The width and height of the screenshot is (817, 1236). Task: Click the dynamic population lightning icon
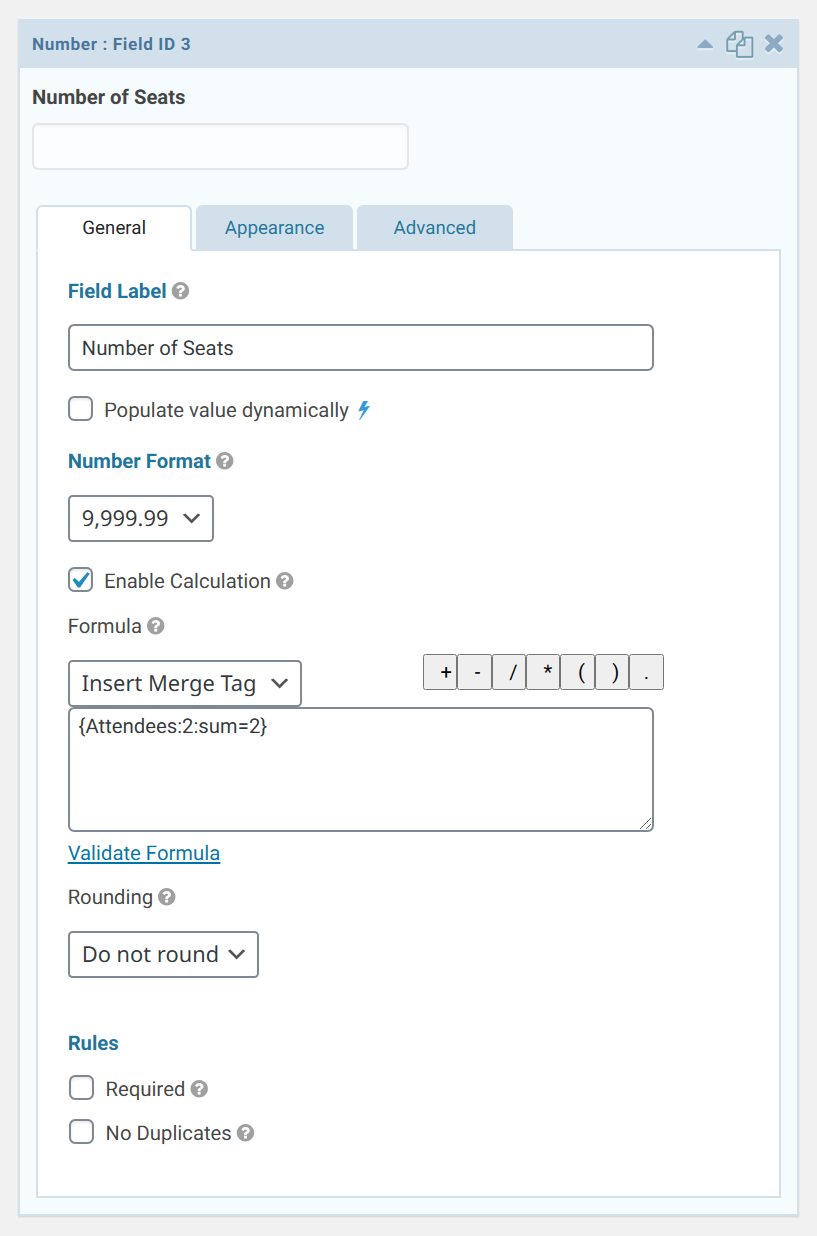pos(363,409)
